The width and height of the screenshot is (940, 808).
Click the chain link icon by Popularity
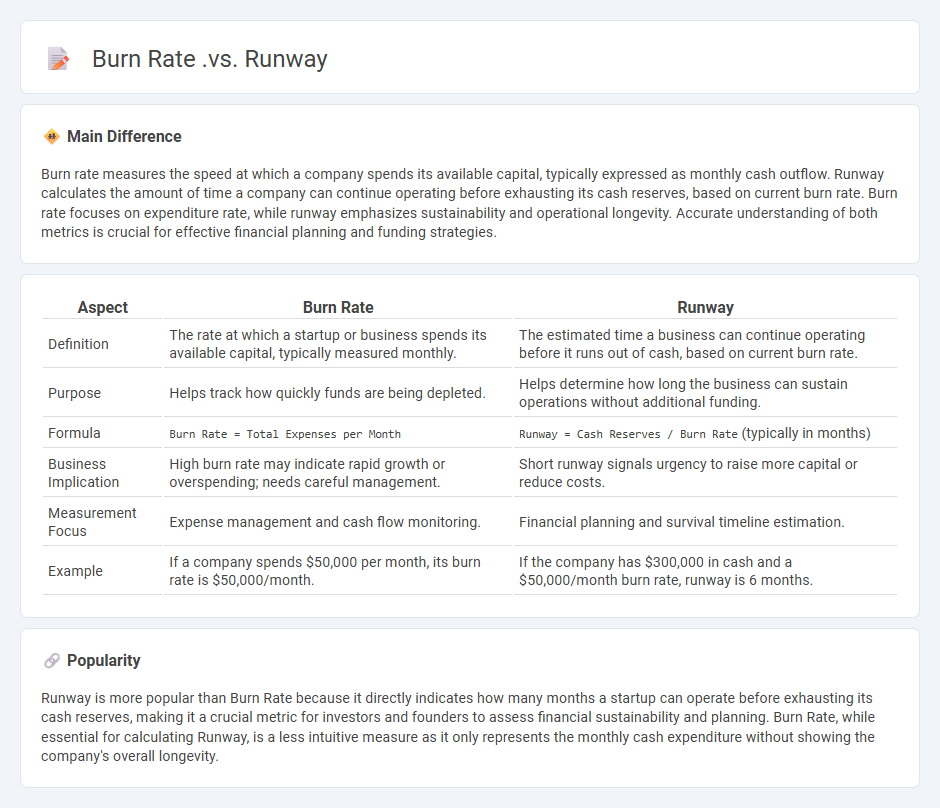52,661
